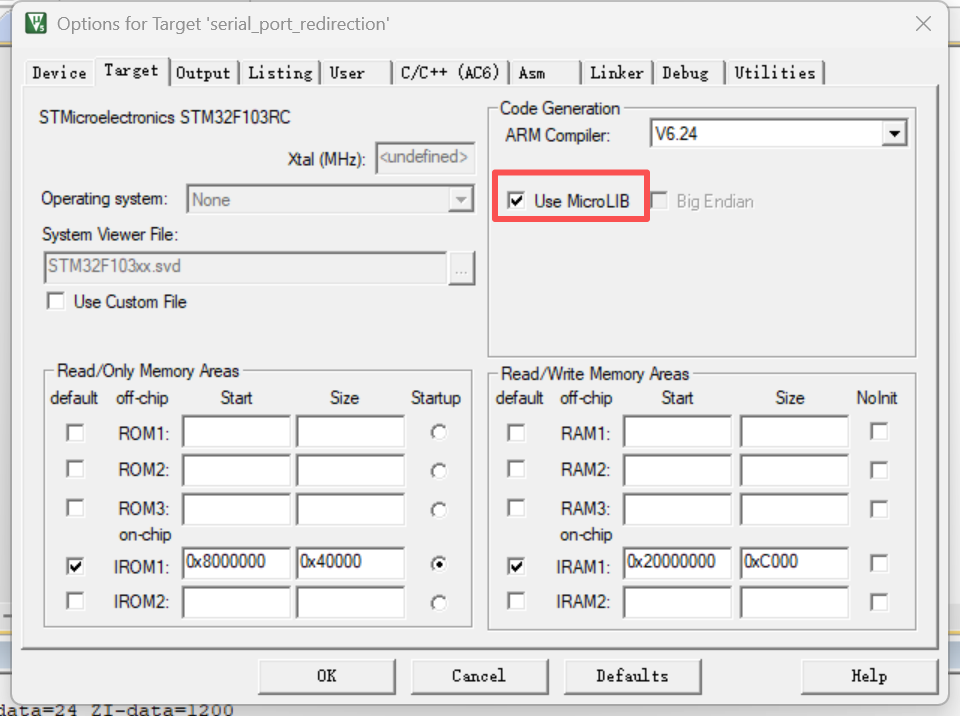
Task: Check the ROM2 default checkbox
Action: [x=75, y=469]
